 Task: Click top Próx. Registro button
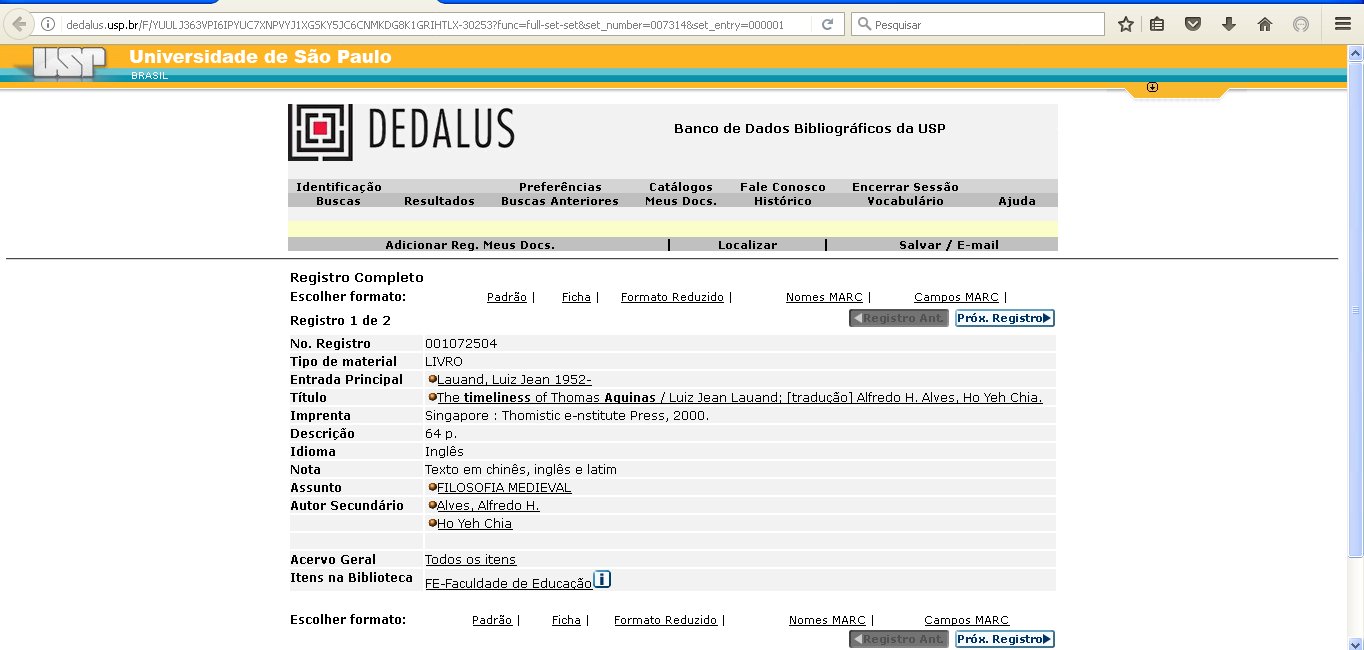point(1005,318)
